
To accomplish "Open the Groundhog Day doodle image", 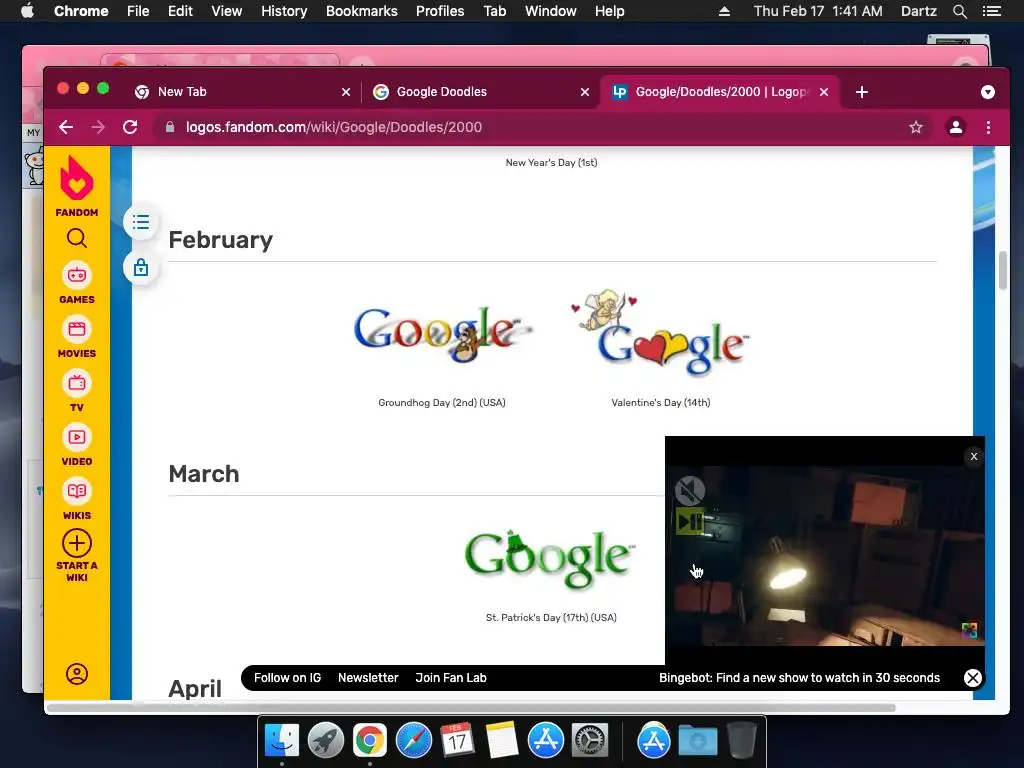I will tap(443, 334).
